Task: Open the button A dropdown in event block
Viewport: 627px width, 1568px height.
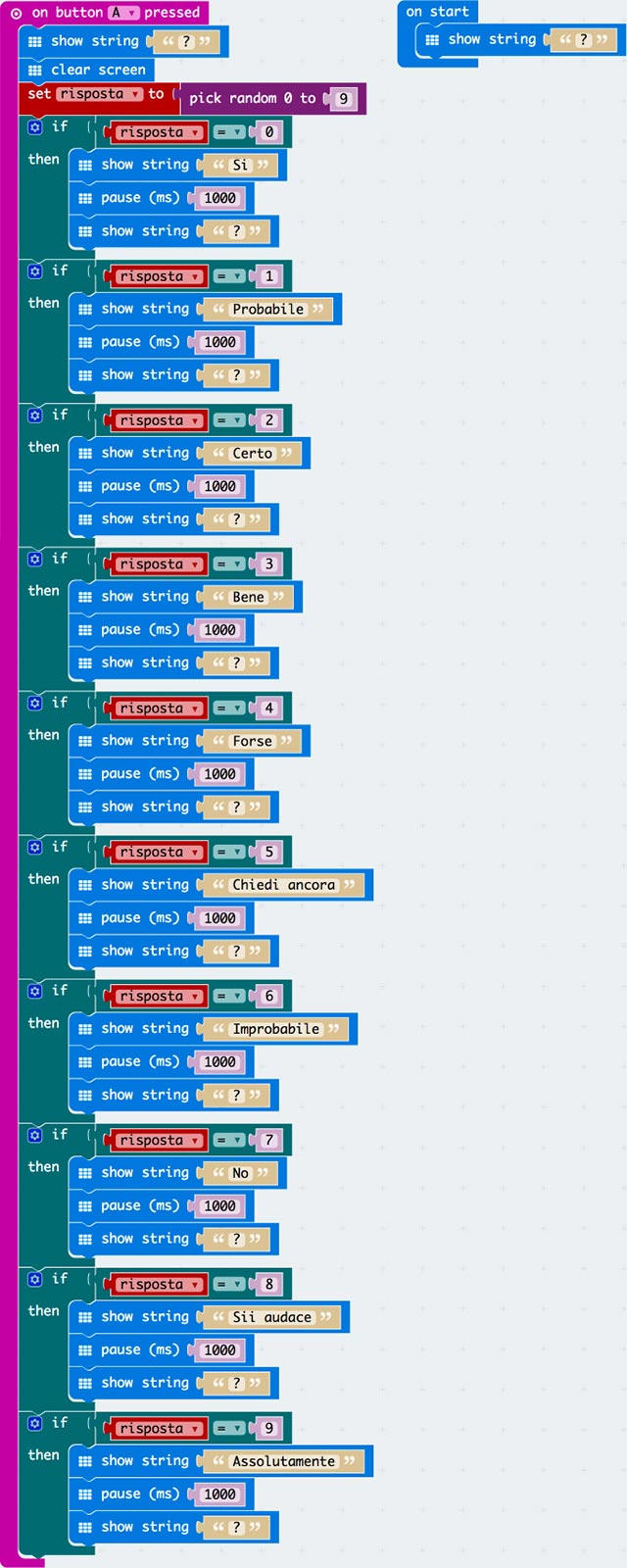Action: [123, 13]
